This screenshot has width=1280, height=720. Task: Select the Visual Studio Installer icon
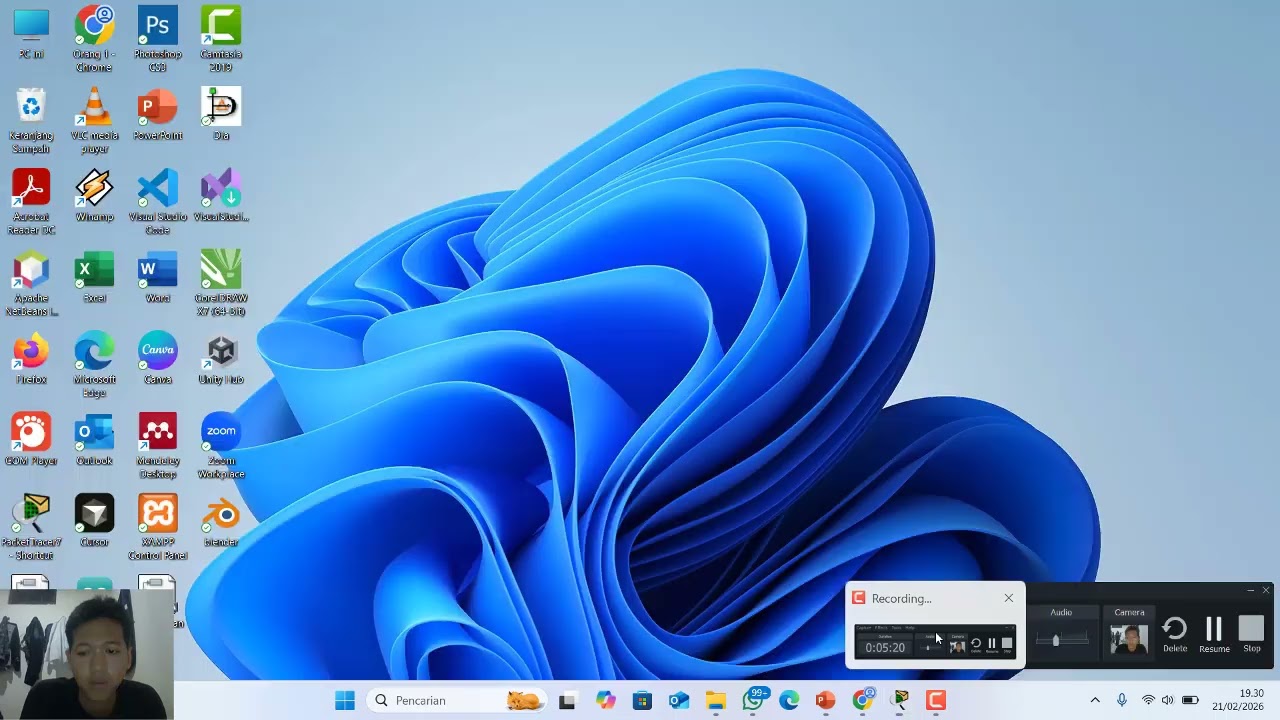click(x=220, y=196)
